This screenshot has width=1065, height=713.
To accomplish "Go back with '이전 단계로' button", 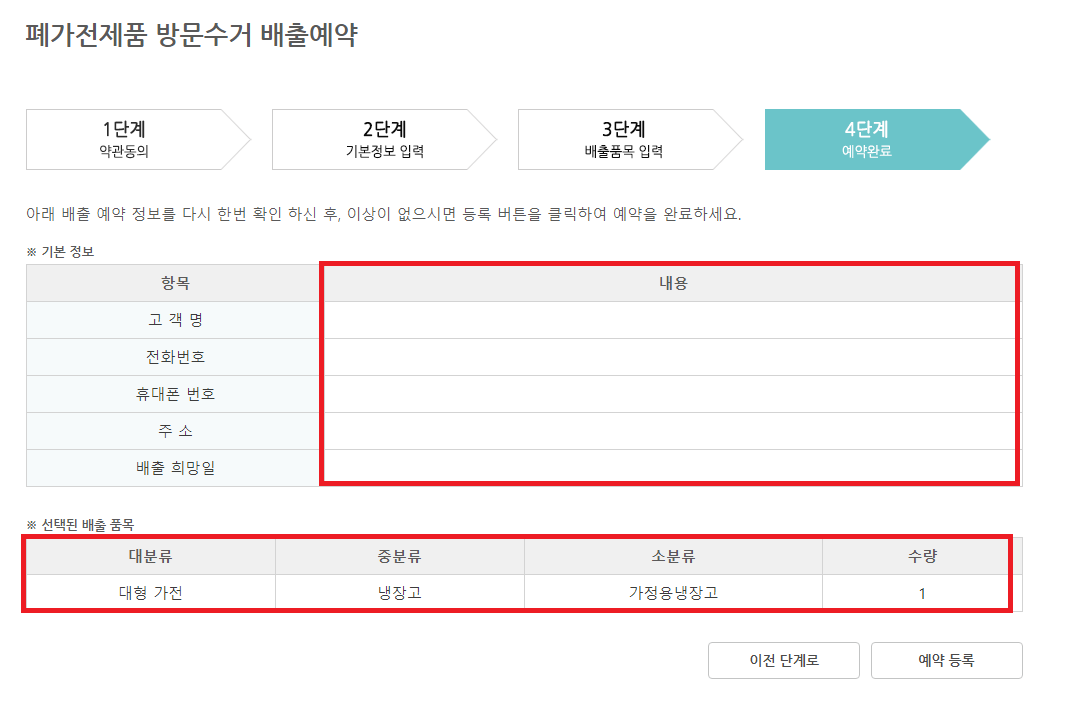I will 784,660.
